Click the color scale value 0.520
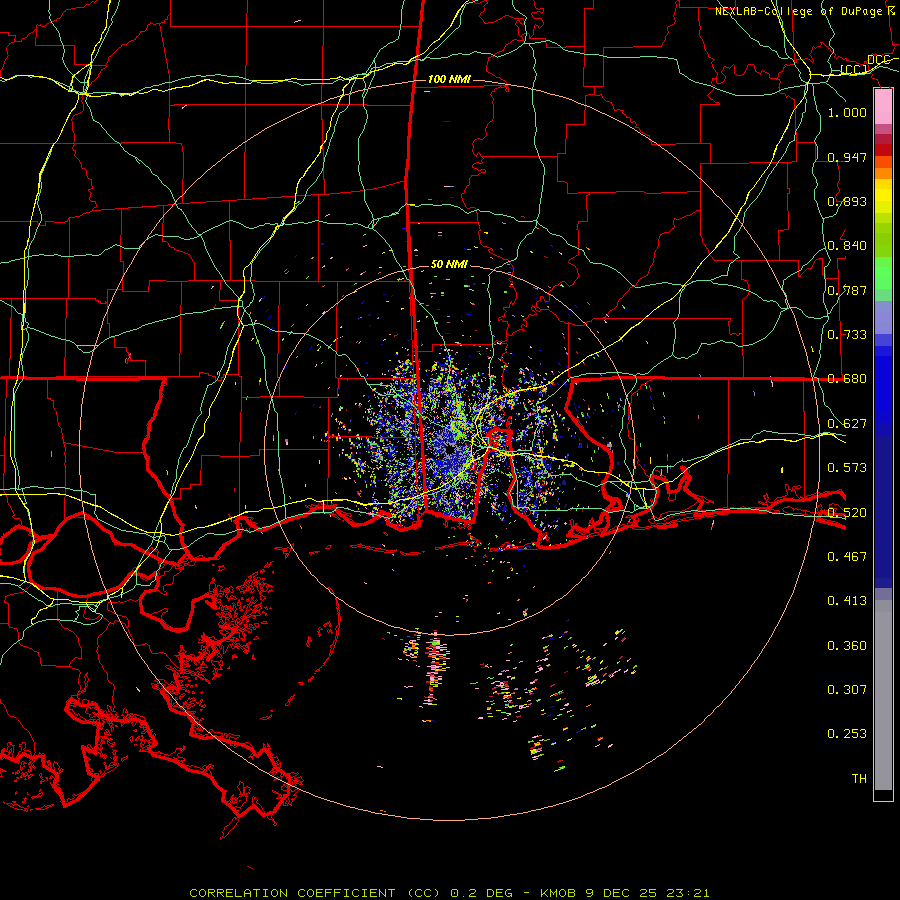The height and width of the screenshot is (900, 900). [x=847, y=512]
